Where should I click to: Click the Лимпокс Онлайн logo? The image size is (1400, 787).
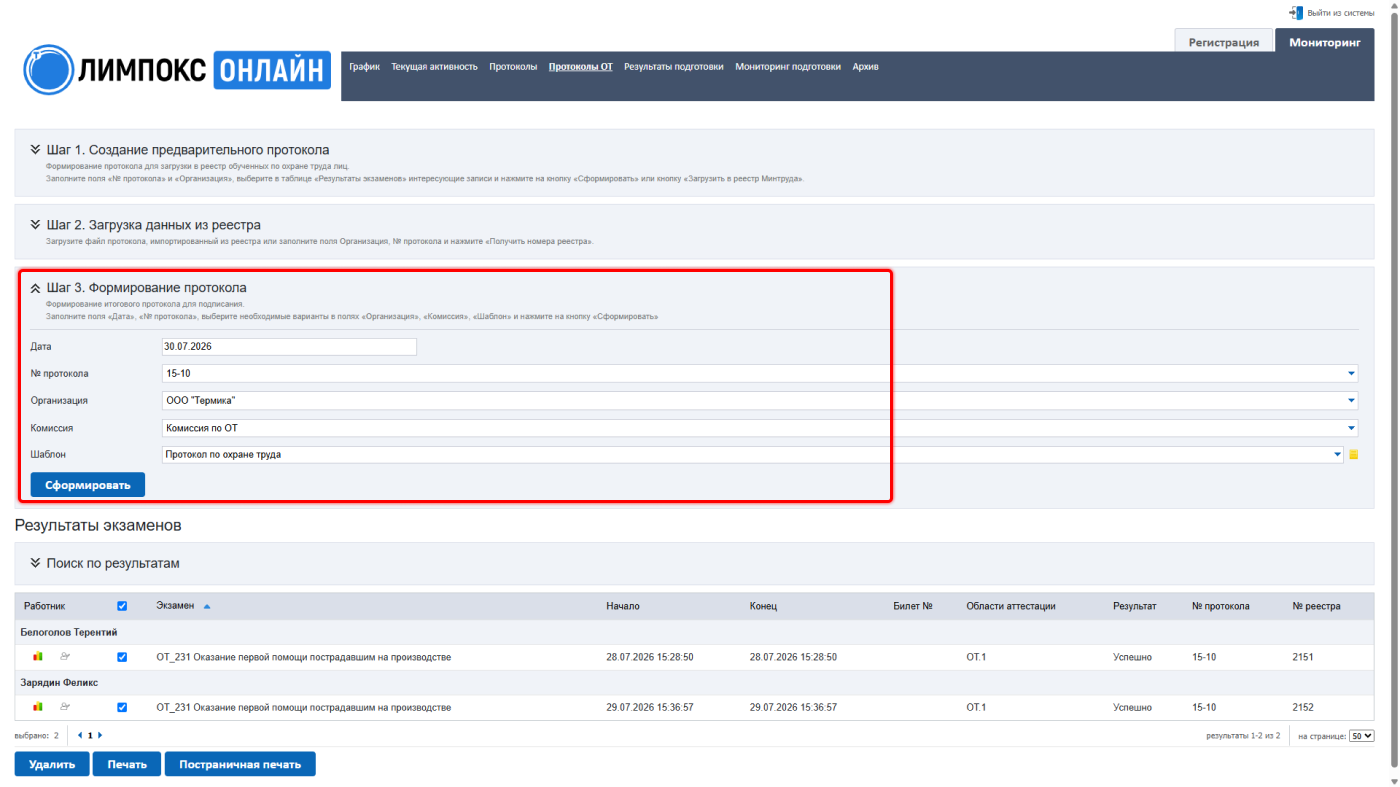tap(177, 70)
